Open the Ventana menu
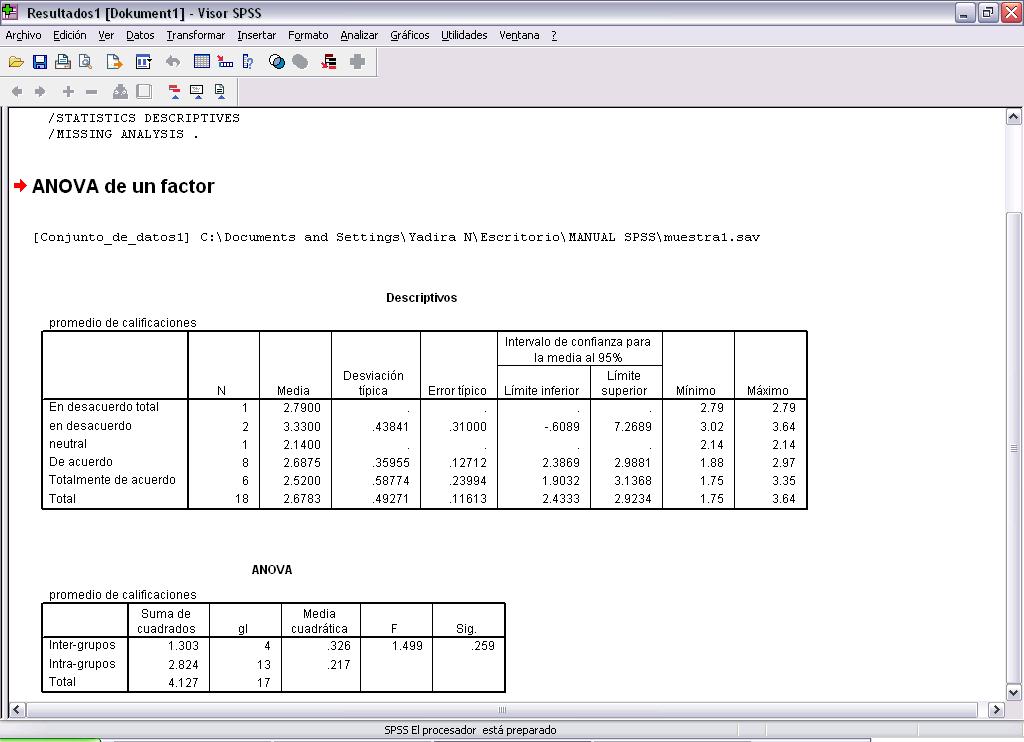Viewport: 1024px width, 742px height. tap(519, 35)
